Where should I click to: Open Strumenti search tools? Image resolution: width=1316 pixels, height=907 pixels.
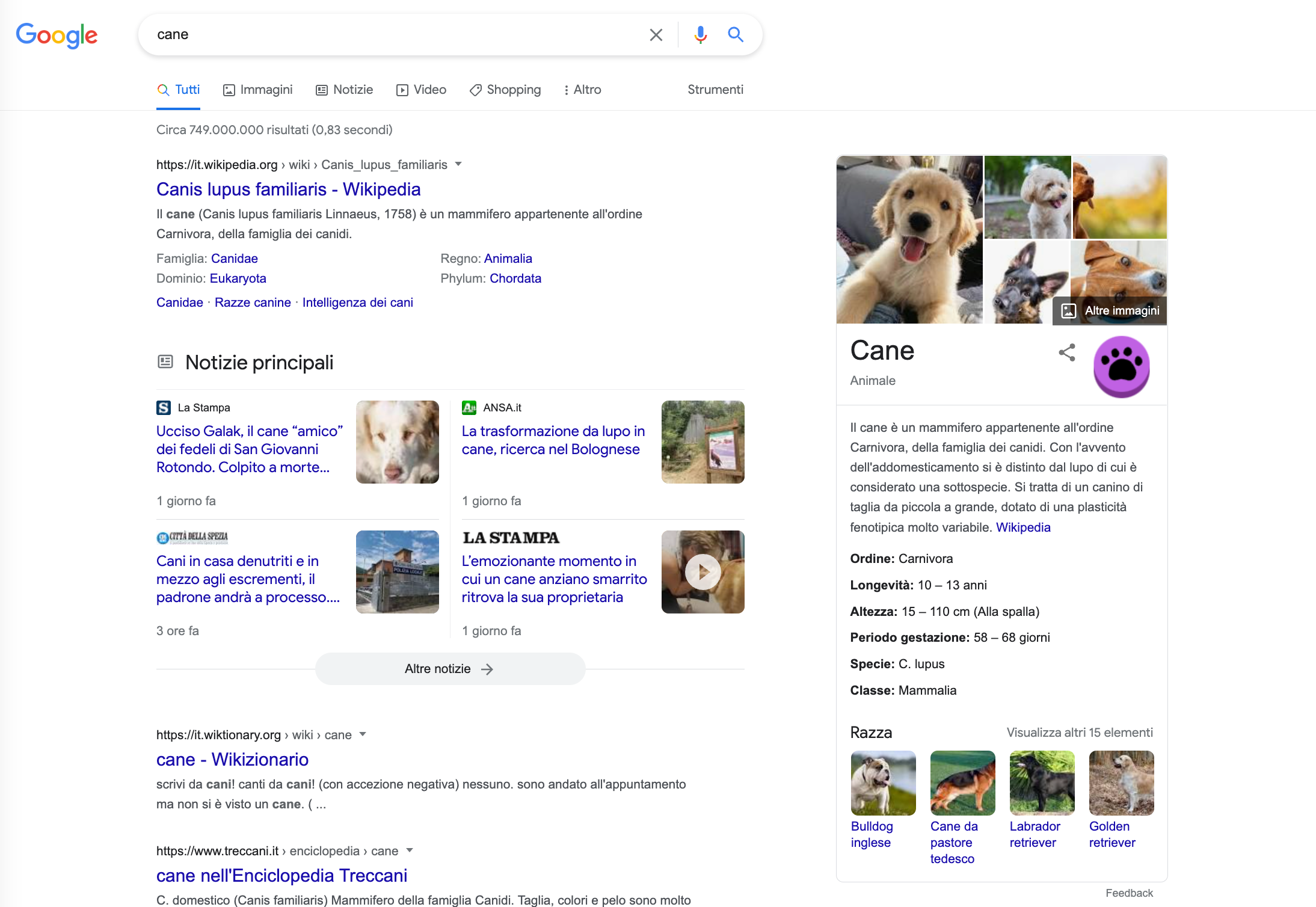[x=715, y=90]
